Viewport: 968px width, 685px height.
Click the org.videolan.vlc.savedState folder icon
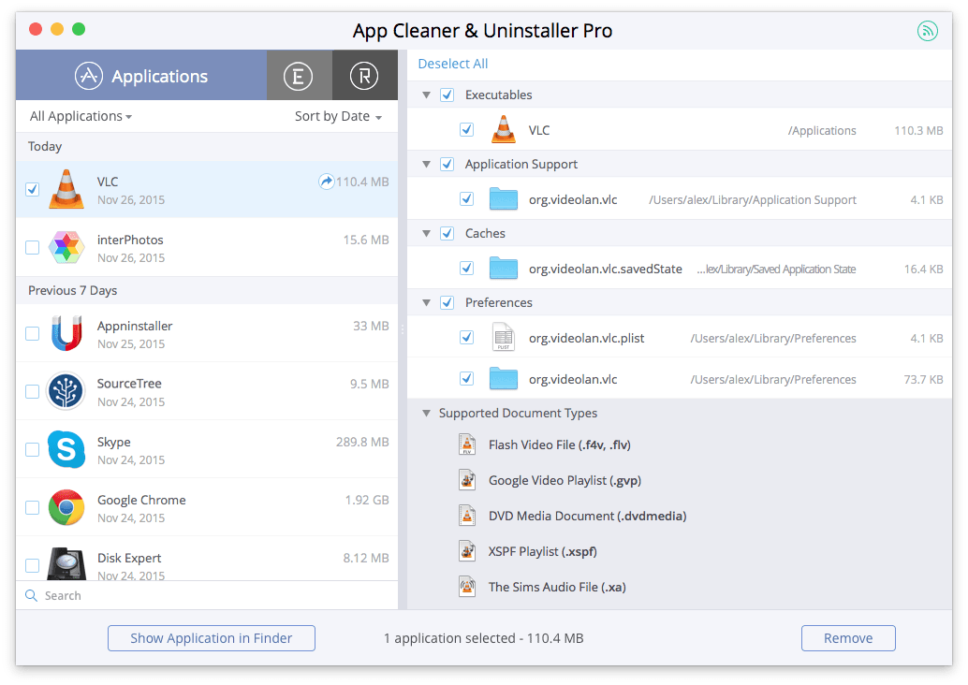point(503,268)
